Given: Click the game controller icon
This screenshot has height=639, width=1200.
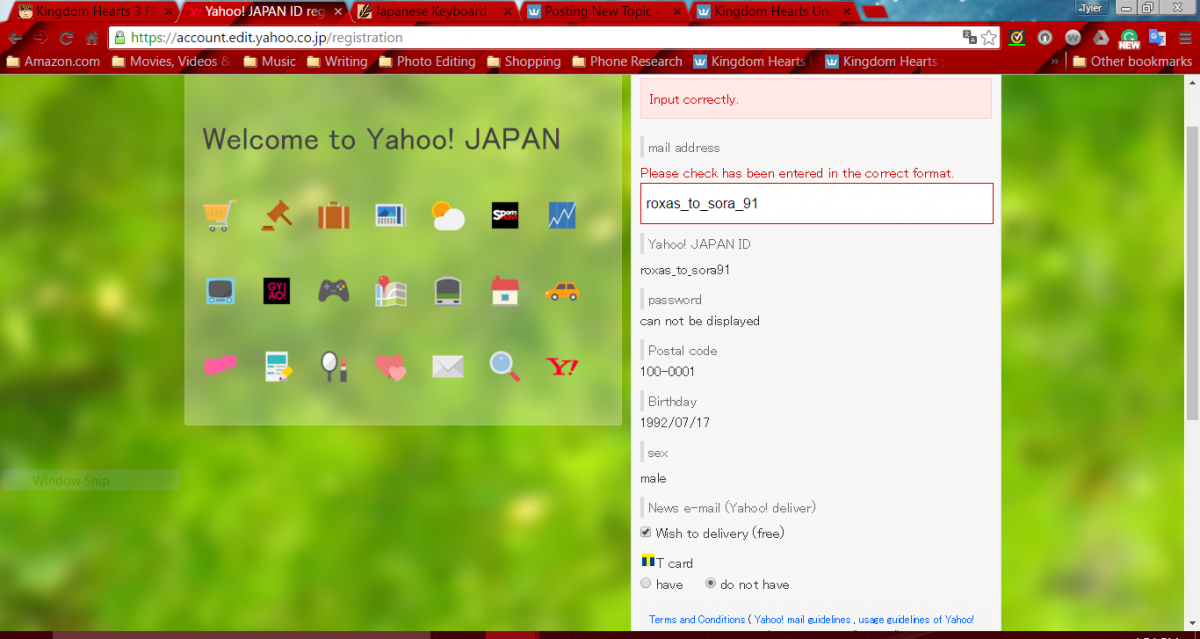Looking at the screenshot, I should click(x=333, y=291).
